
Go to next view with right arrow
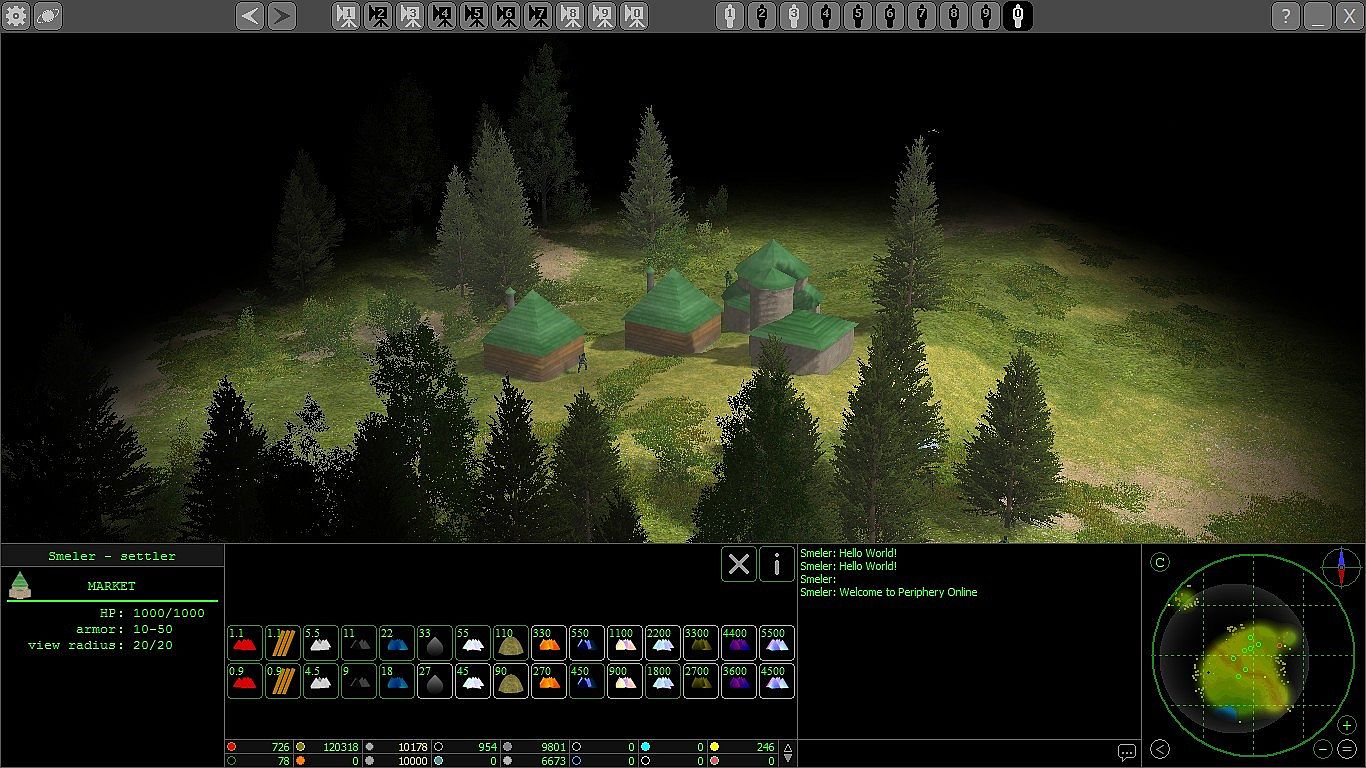(282, 16)
